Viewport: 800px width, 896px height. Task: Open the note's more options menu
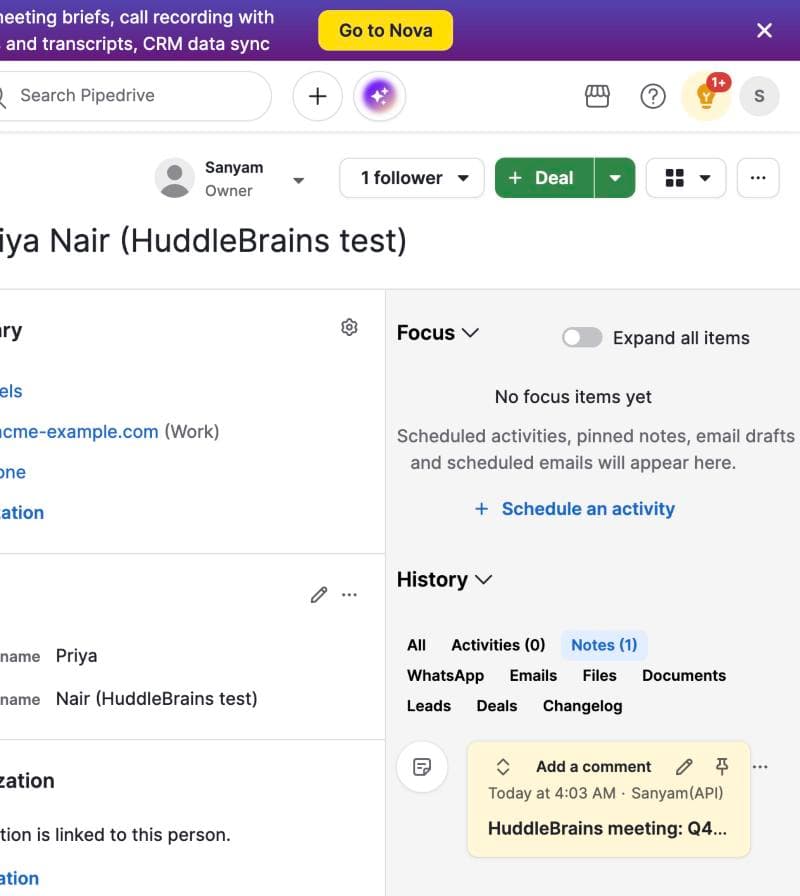[x=760, y=767]
